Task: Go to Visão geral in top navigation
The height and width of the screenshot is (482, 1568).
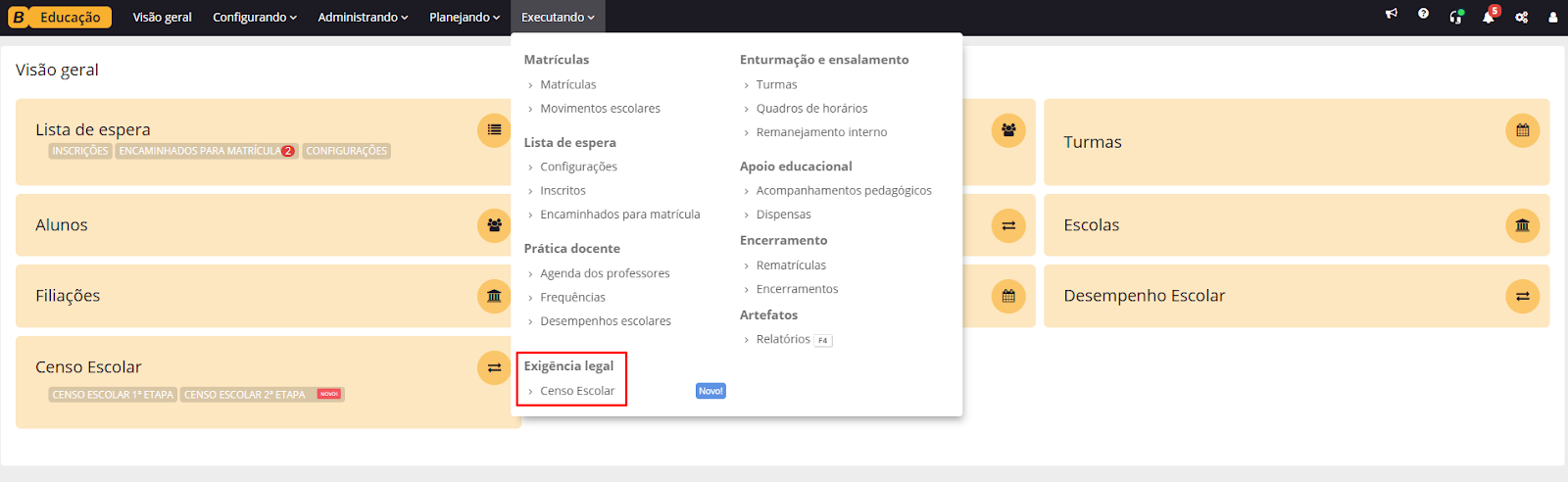Action: [163, 18]
